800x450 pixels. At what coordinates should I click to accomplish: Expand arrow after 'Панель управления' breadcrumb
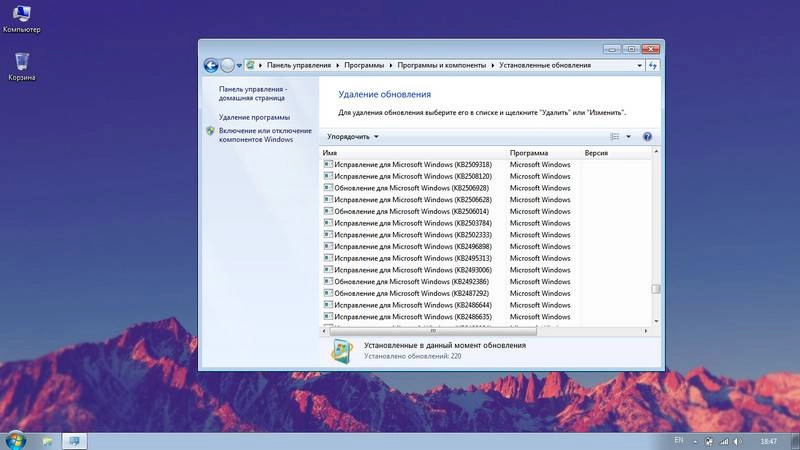[337, 65]
